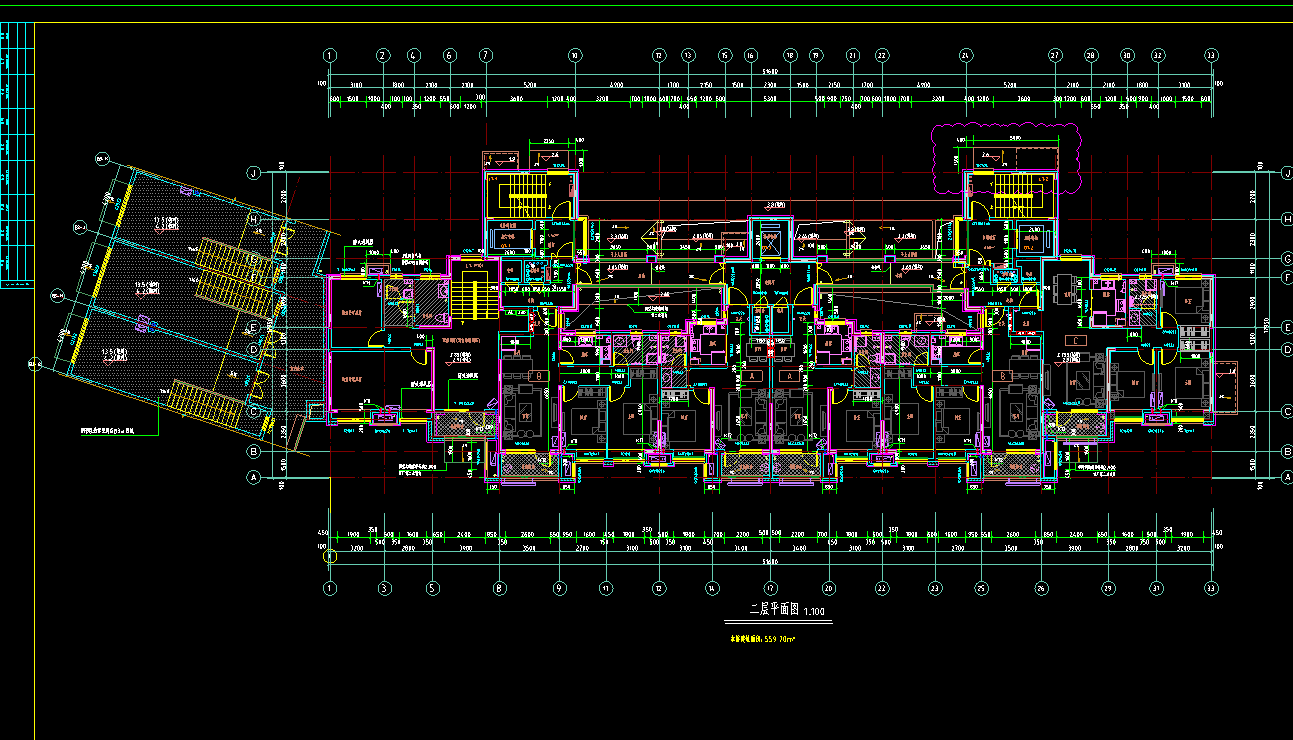The image size is (1293, 740).
Task: Click the bottom axis bubble numbered 14
Action: [711, 589]
